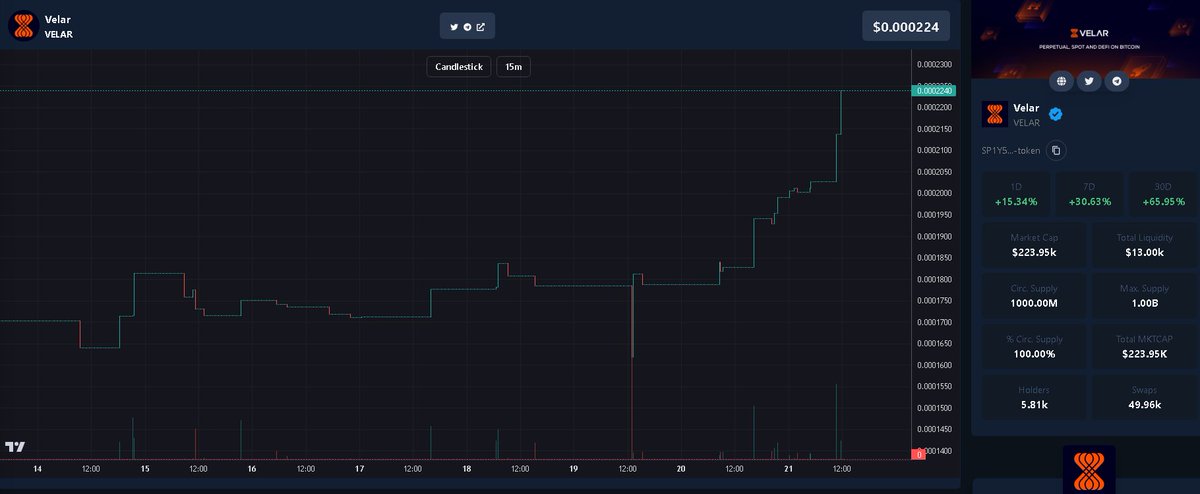
Task: Click the Velar logo in the page header
Action: click(x=22, y=26)
